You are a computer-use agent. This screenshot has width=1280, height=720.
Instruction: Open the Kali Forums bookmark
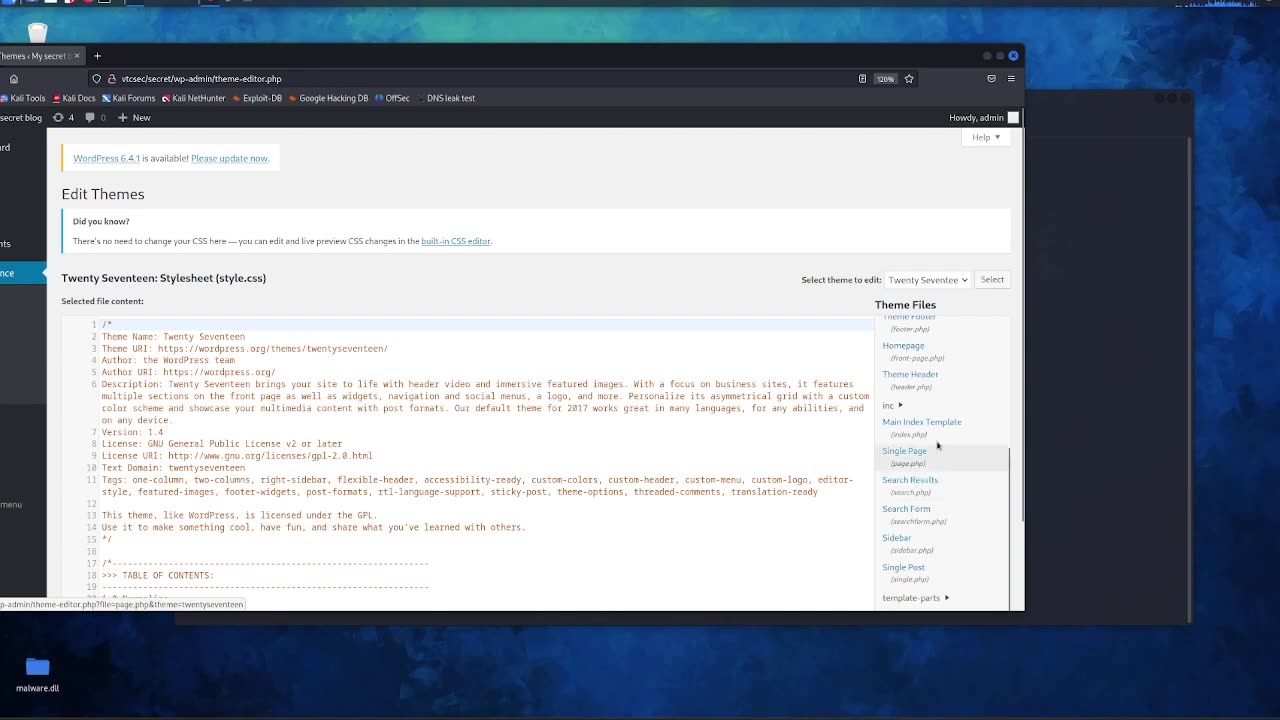coord(128,98)
